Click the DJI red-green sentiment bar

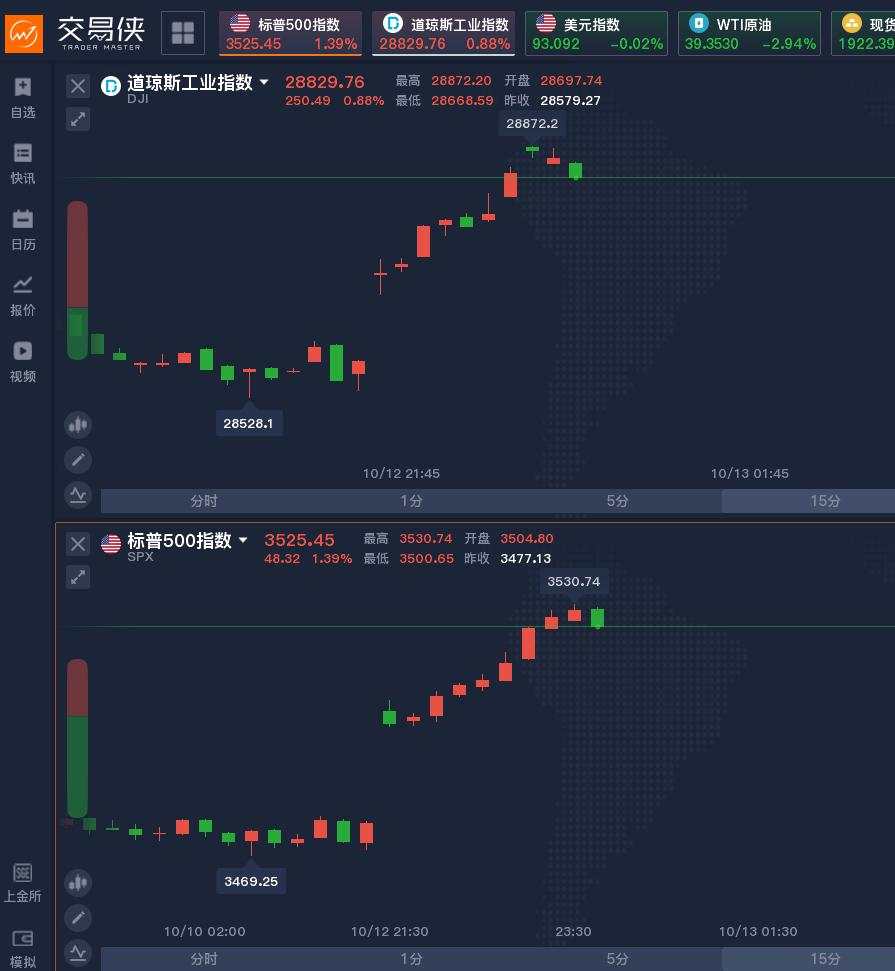point(77,280)
